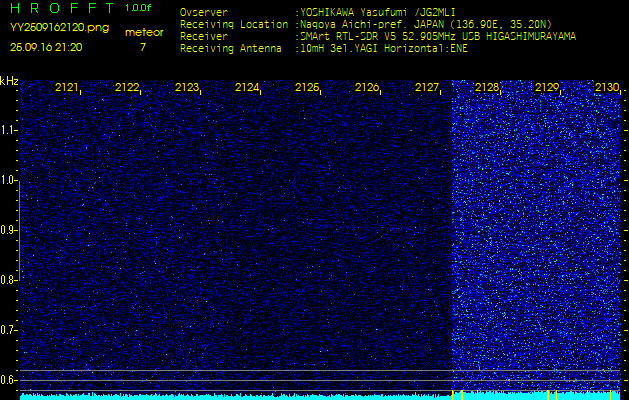Click the Ovserver label
The height and width of the screenshot is (400, 629).
[x=204, y=12]
